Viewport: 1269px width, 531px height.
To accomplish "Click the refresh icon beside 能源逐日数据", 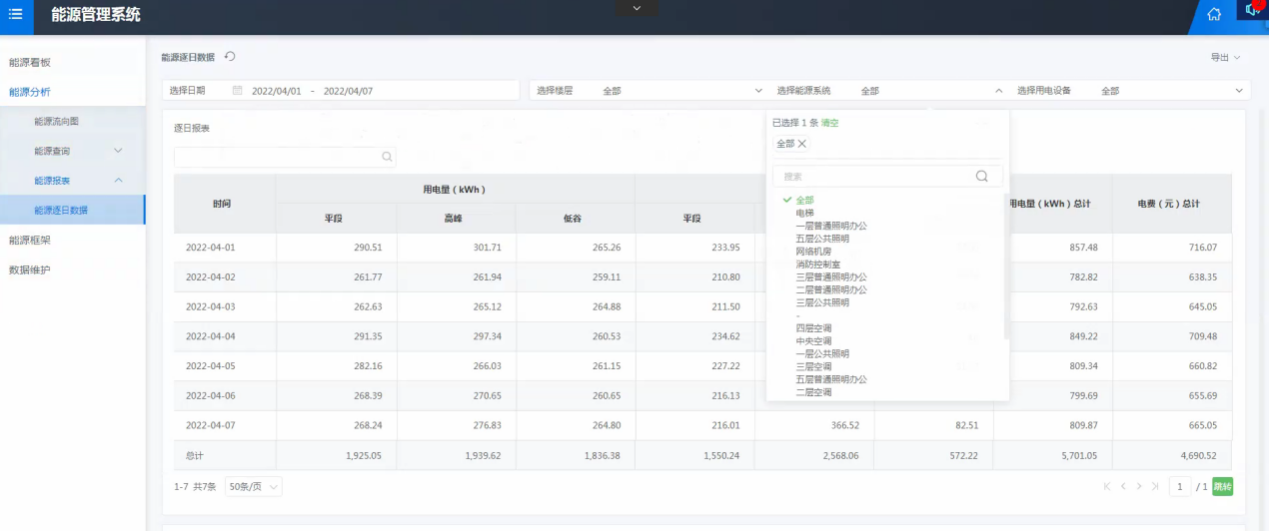I will 230,57.
